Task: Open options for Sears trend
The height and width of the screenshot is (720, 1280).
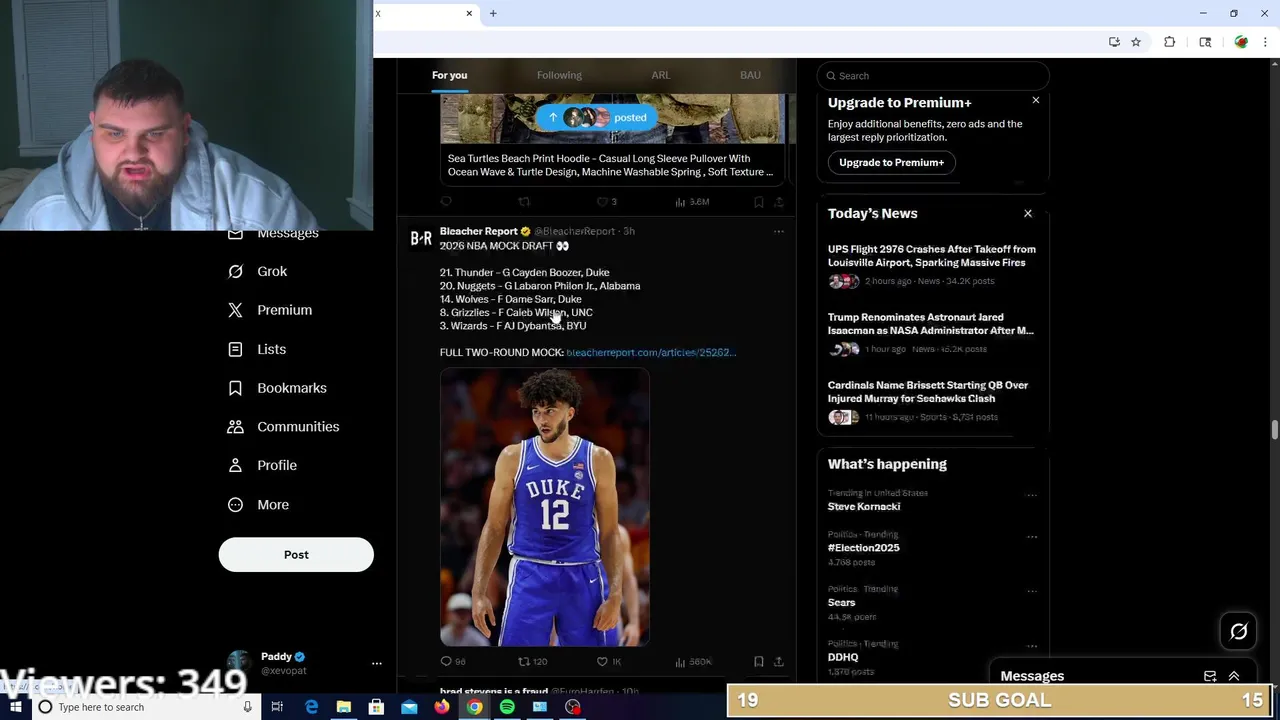Action: point(1031,591)
